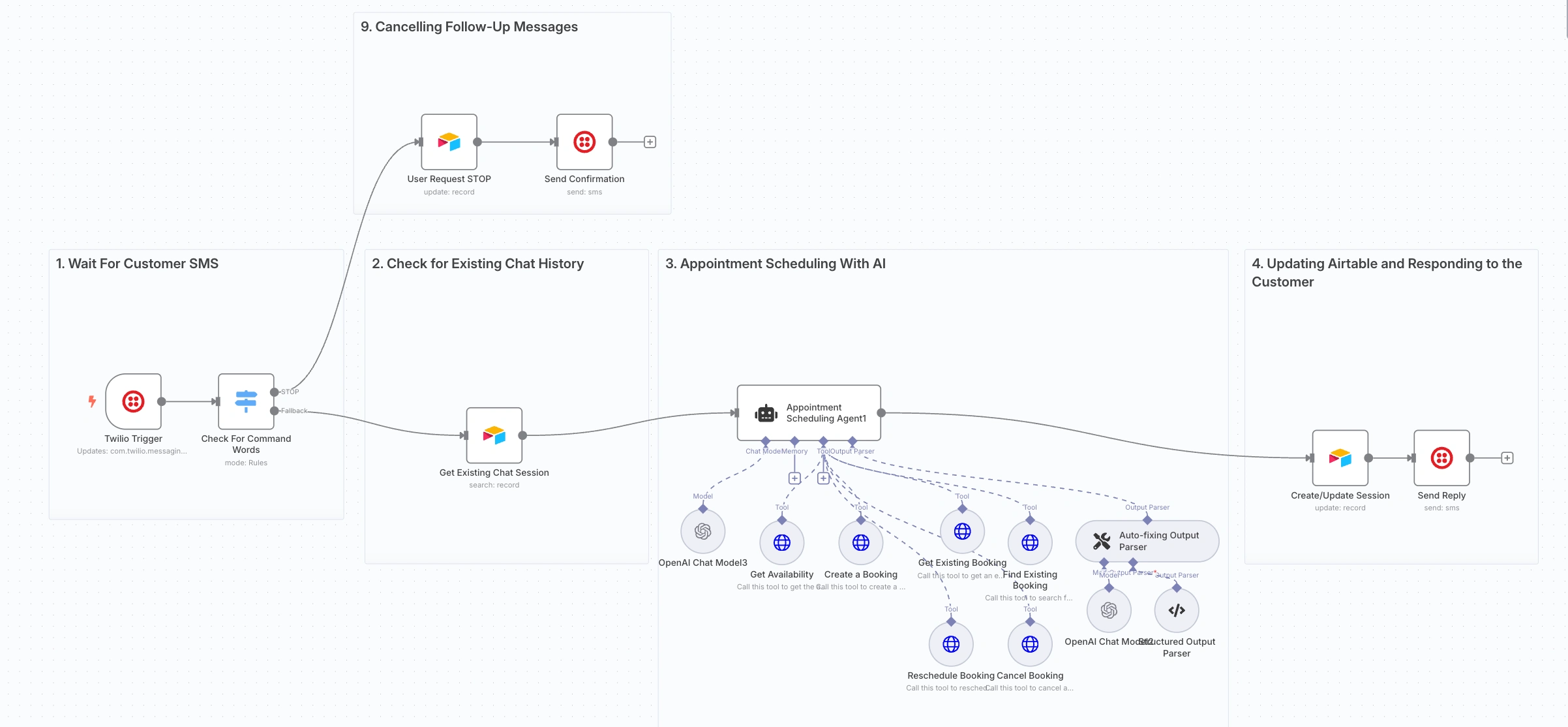Screen dimensions: 1568x727
Task: Click the Get Availability tool node
Action: click(x=781, y=542)
